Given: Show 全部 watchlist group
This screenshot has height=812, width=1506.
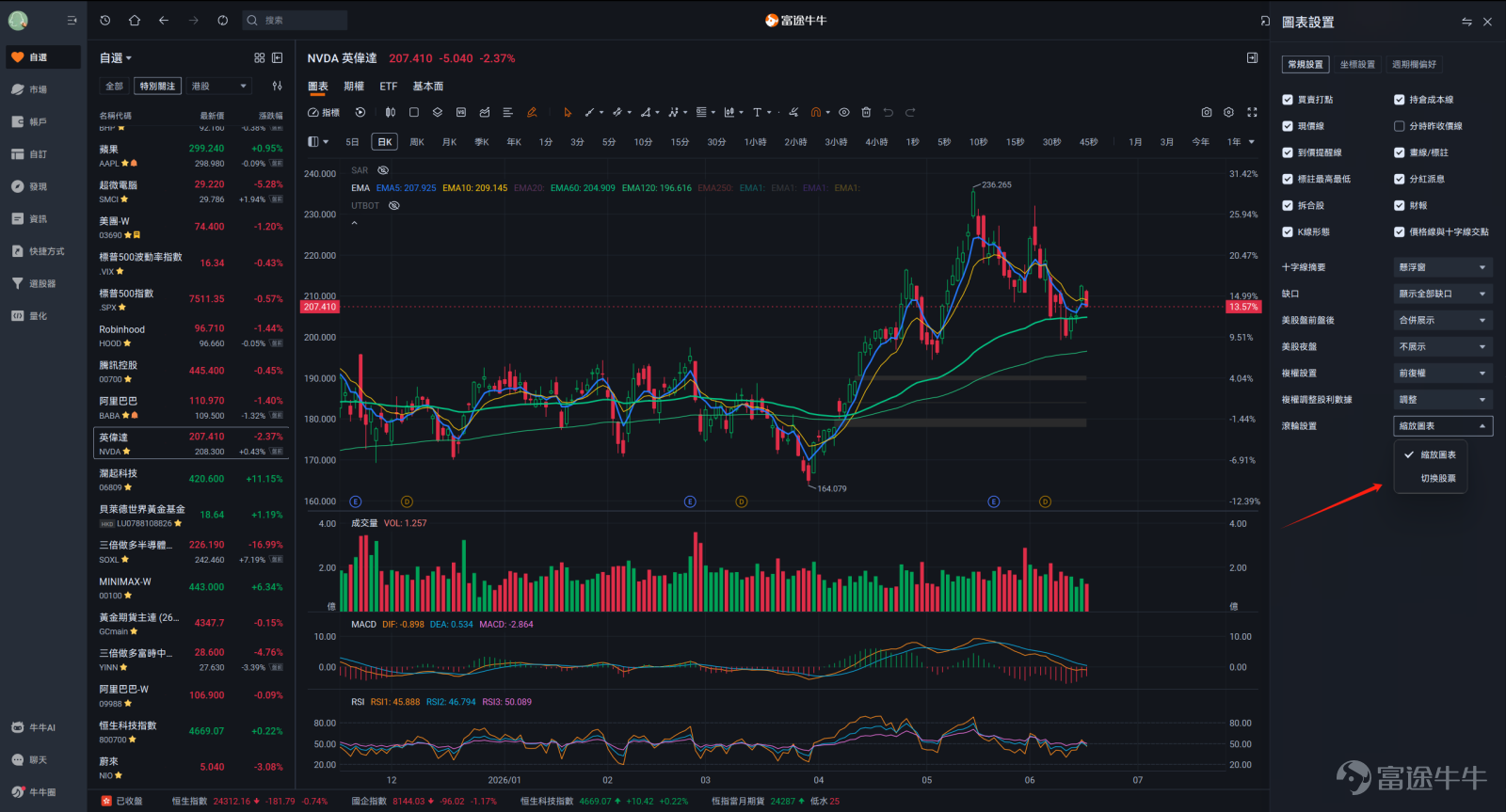Looking at the screenshot, I should click(114, 86).
